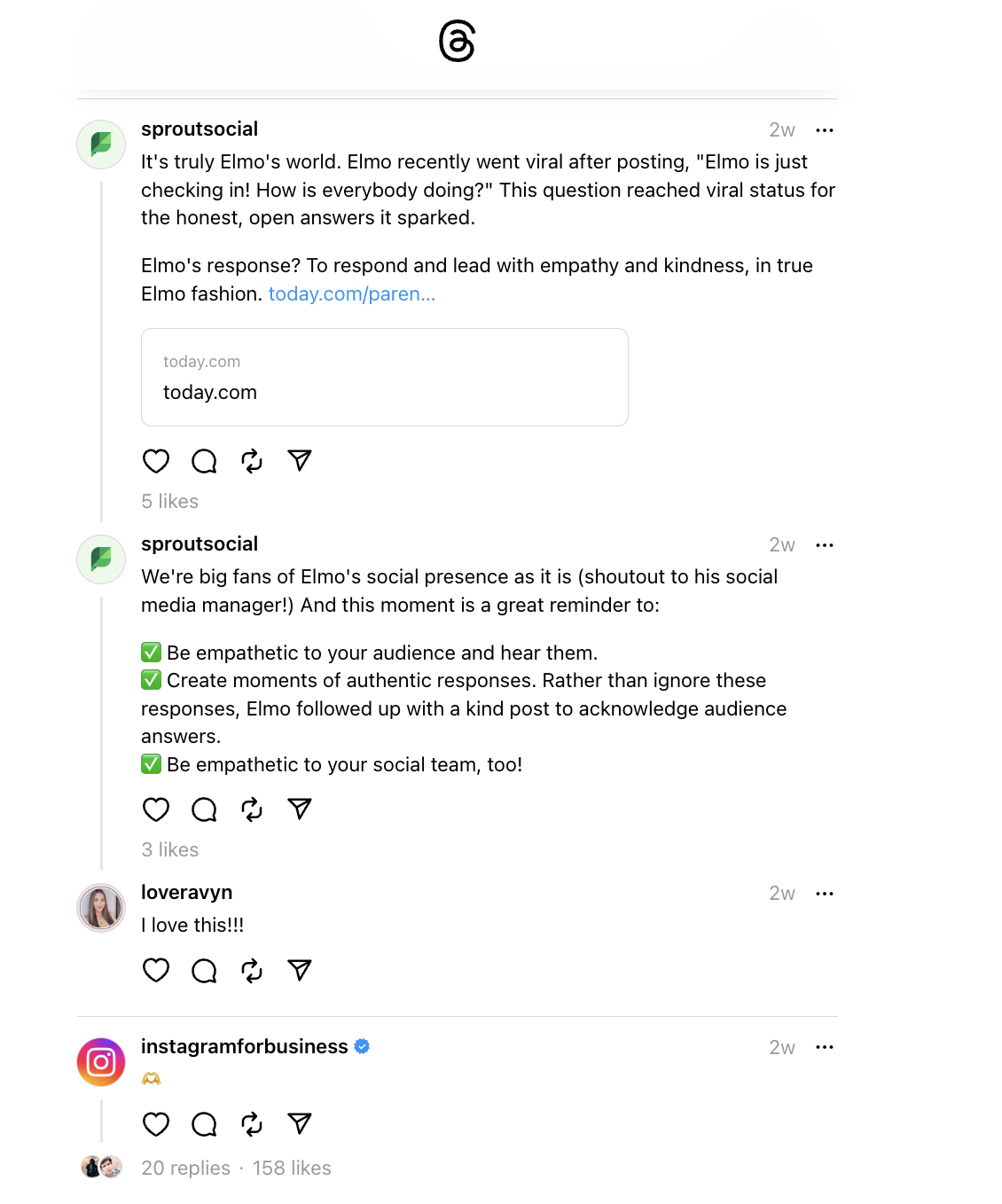
Task: Open the instagramforbusiness profile name
Action: tap(245, 1046)
